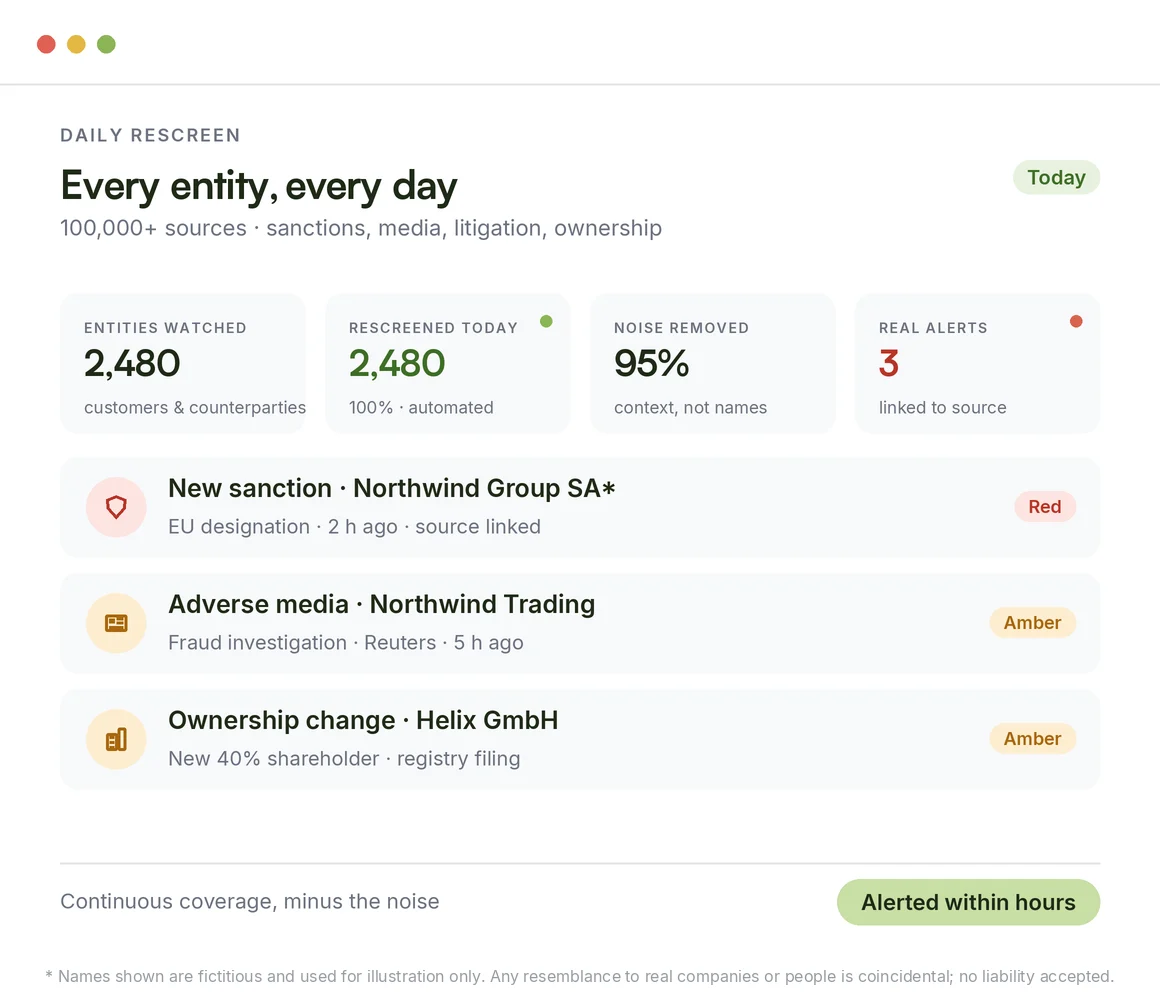Screen dimensions: 1160x1000
Task: Click the 'Every entity, every day' heading
Action: tap(259, 186)
